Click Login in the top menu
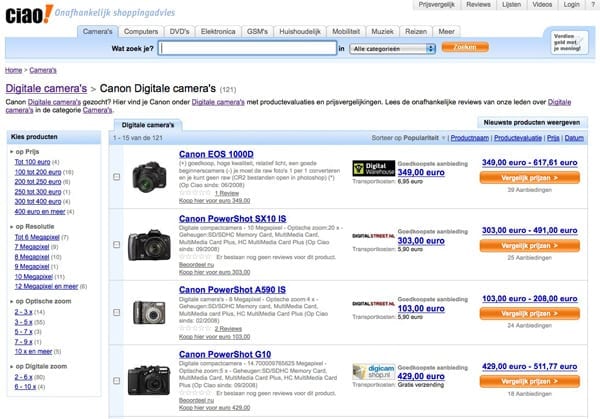 click(571, 5)
